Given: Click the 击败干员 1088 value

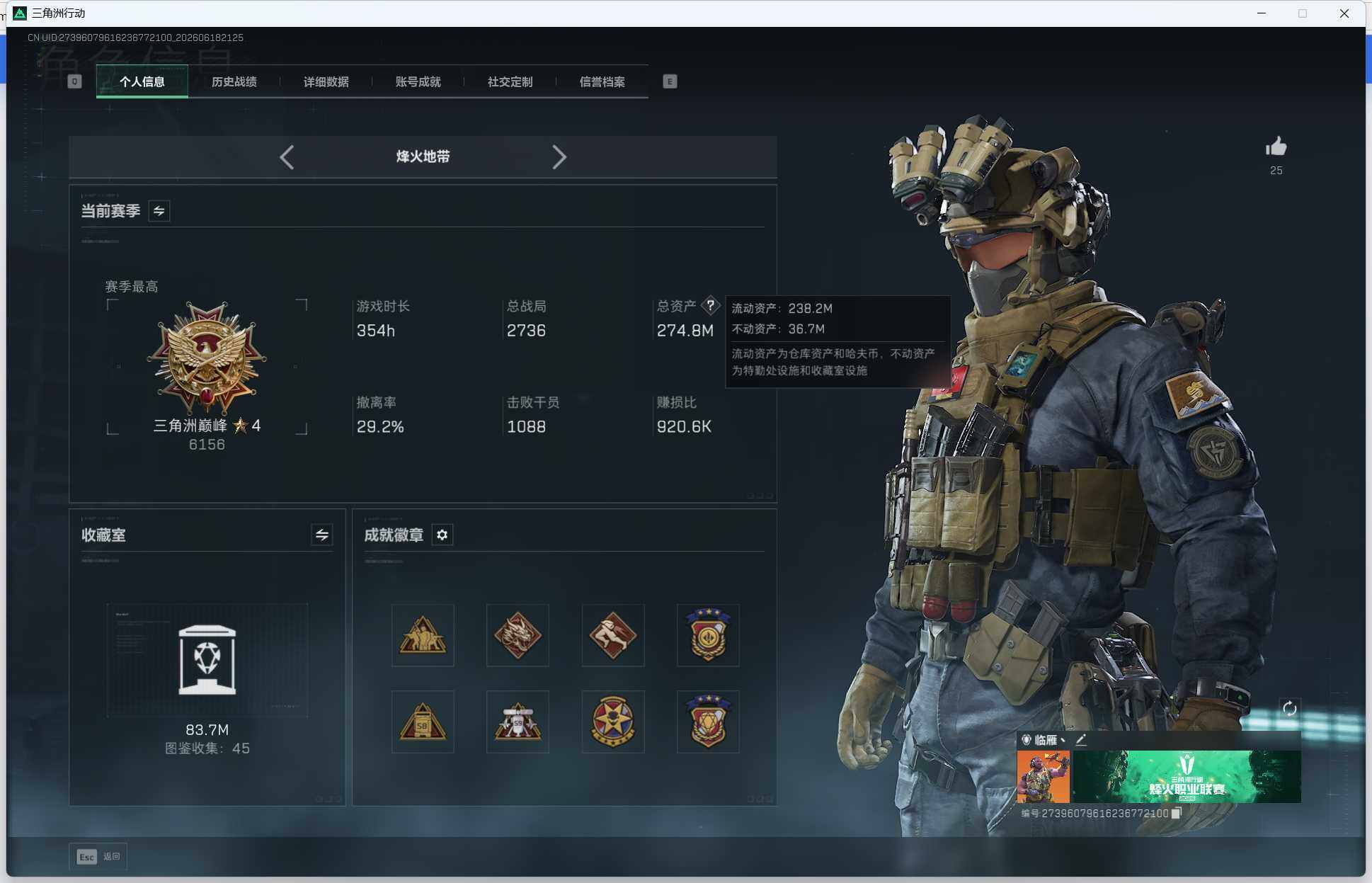Looking at the screenshot, I should click(526, 427).
